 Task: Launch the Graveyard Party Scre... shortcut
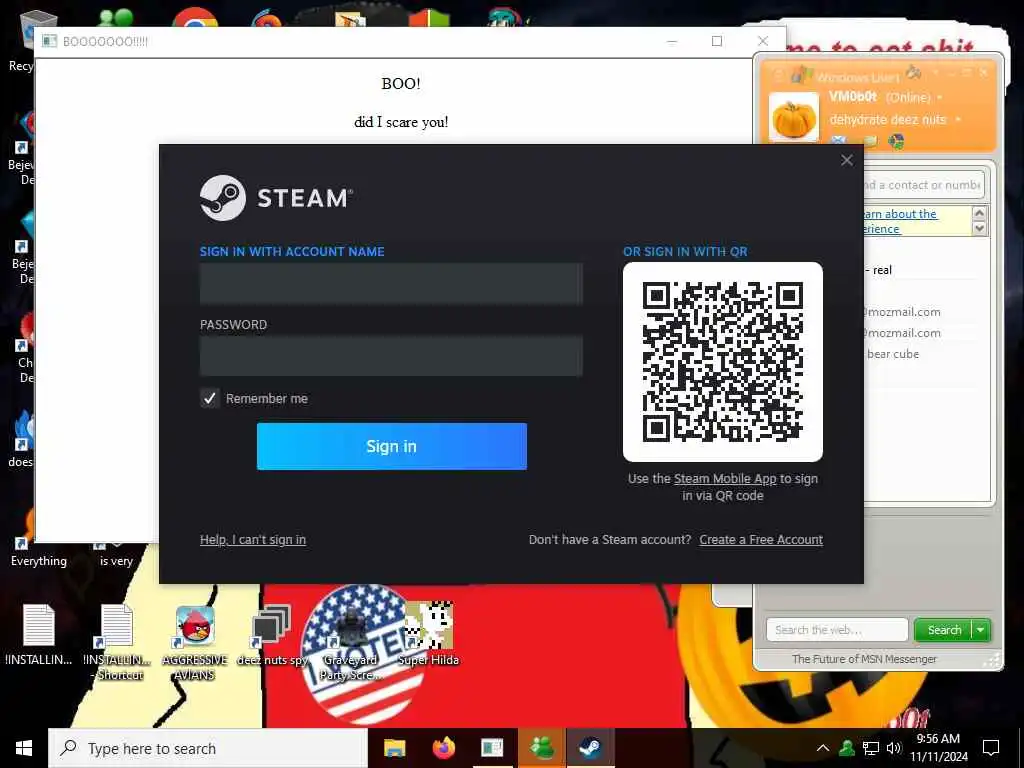click(x=351, y=643)
